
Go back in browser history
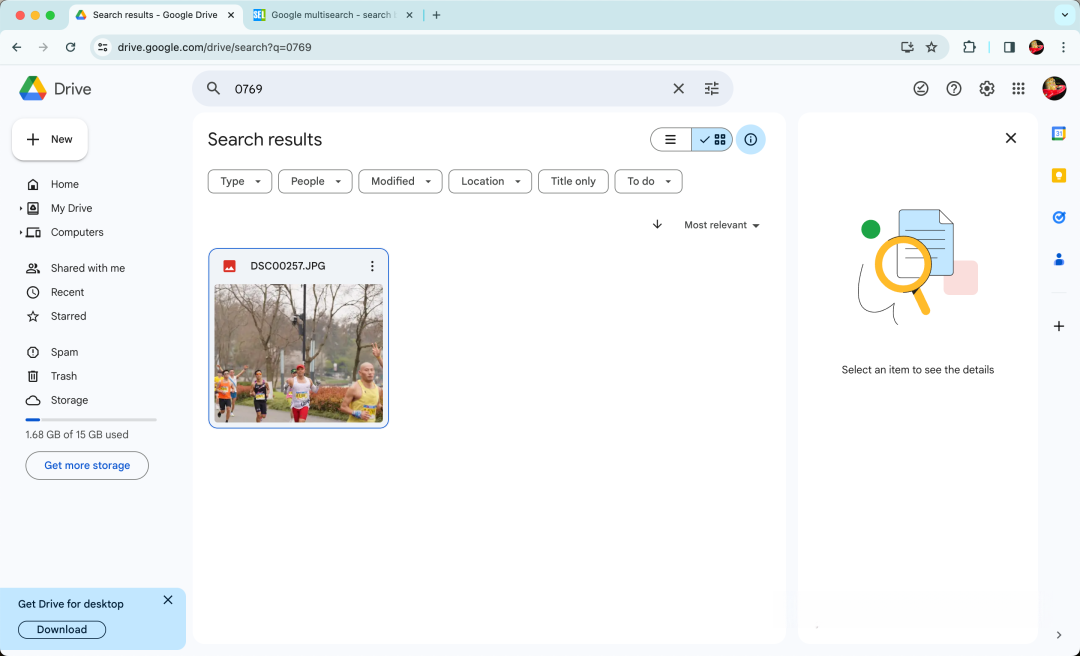(x=17, y=47)
